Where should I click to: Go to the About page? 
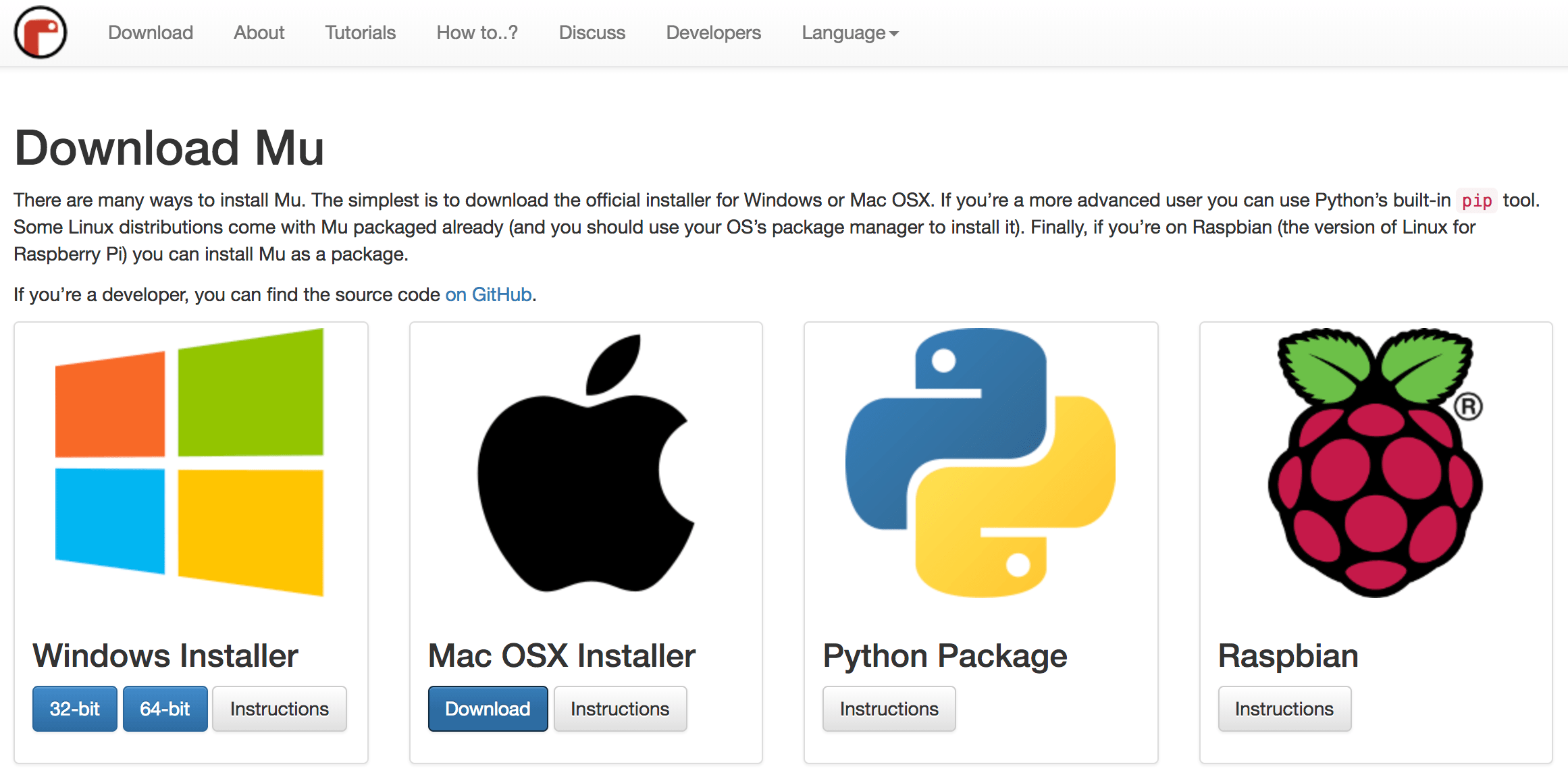click(259, 32)
